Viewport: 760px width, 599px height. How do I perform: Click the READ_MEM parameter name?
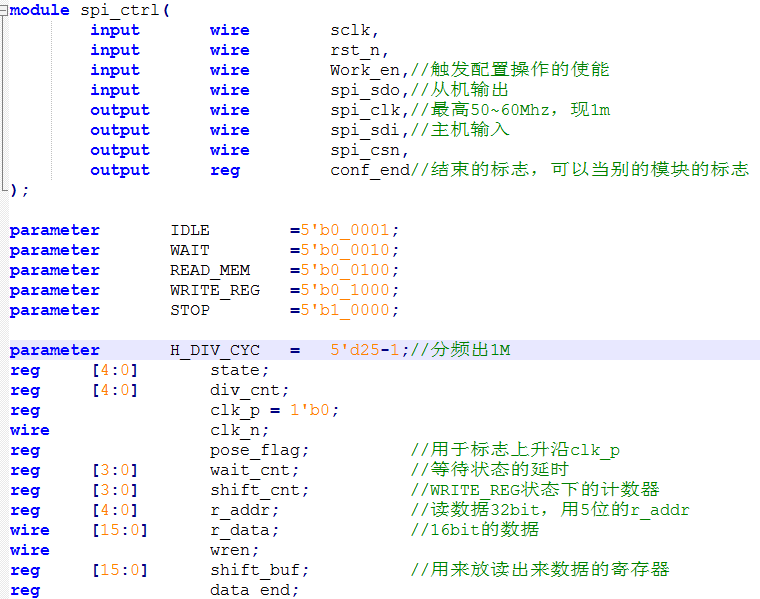tap(210, 270)
